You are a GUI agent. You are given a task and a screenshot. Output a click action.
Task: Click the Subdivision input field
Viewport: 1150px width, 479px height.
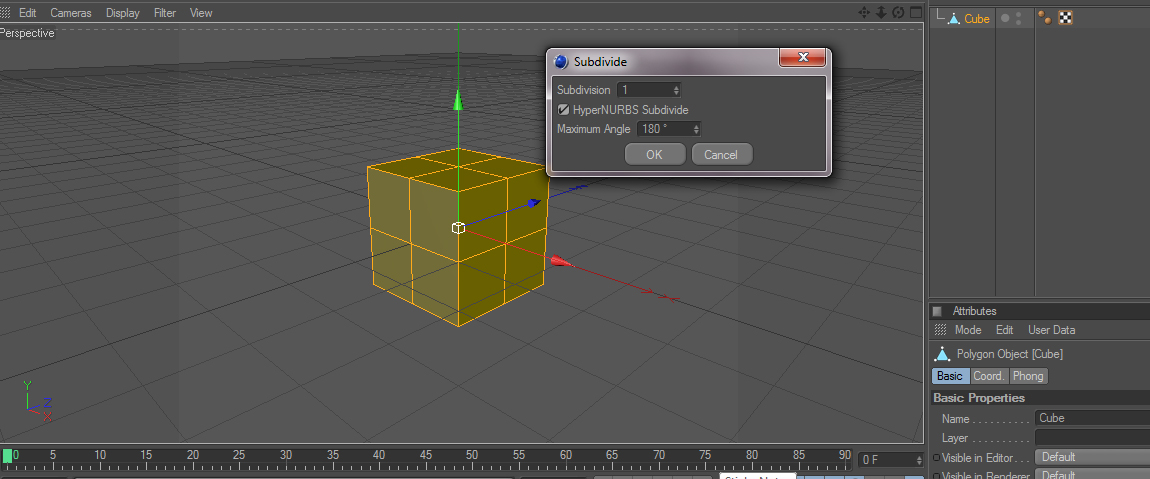point(648,90)
